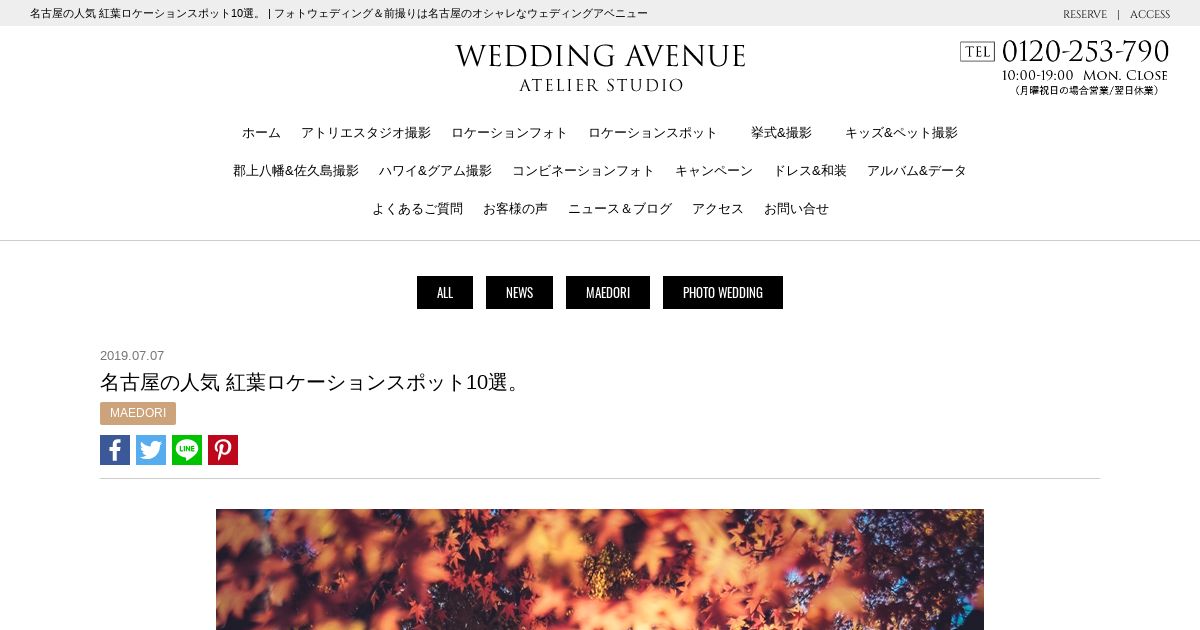Image resolution: width=1200 pixels, height=630 pixels.
Task: Filter posts by MAEDORI category button
Action: click(608, 292)
